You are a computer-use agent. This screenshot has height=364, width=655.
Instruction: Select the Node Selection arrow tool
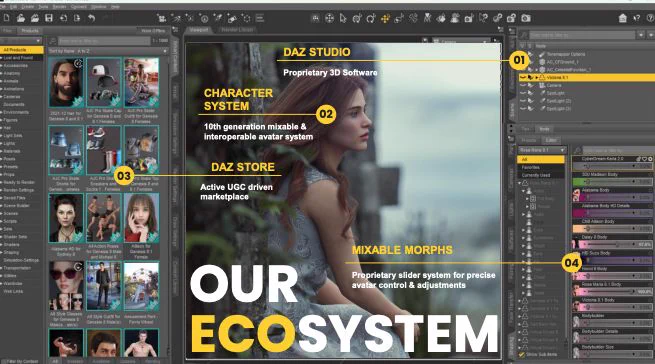[x=343, y=18]
